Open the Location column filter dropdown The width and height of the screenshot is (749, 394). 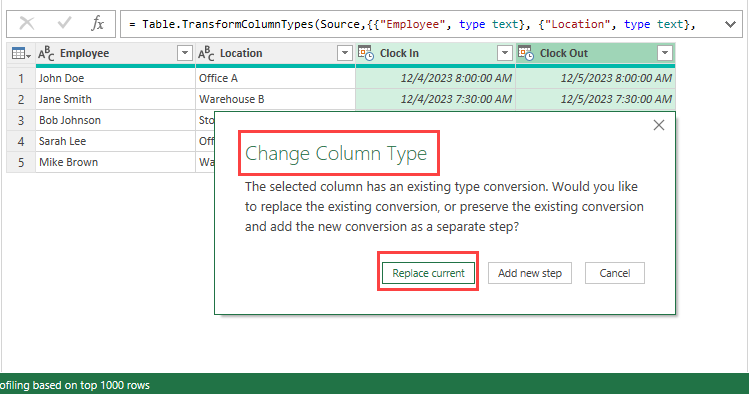pyautogui.click(x=344, y=53)
